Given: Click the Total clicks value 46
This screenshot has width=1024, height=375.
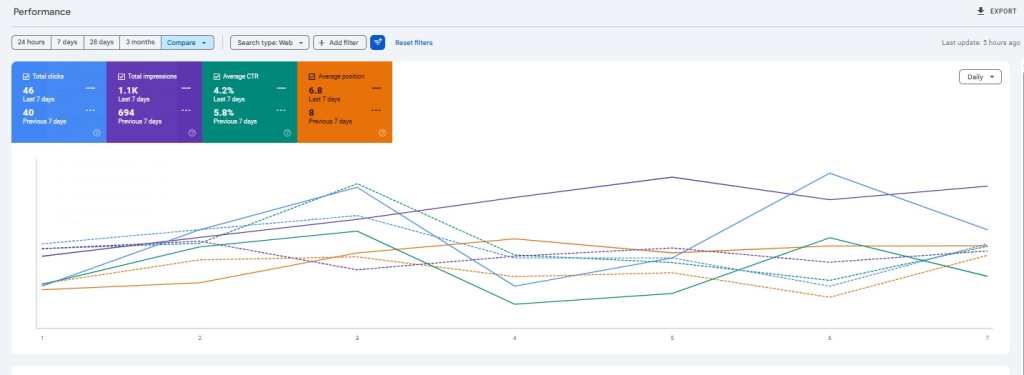Looking at the screenshot, I should [x=28, y=90].
